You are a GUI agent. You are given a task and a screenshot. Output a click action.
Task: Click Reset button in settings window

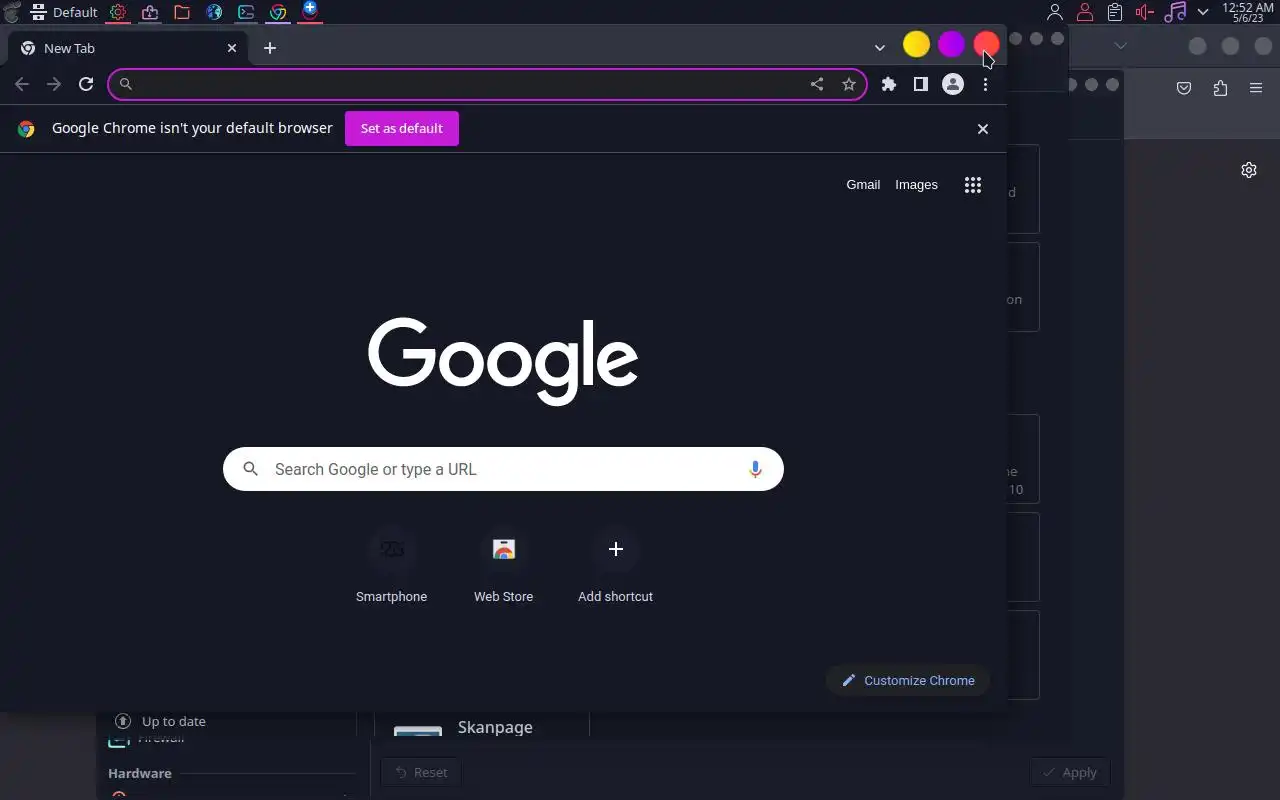421,772
